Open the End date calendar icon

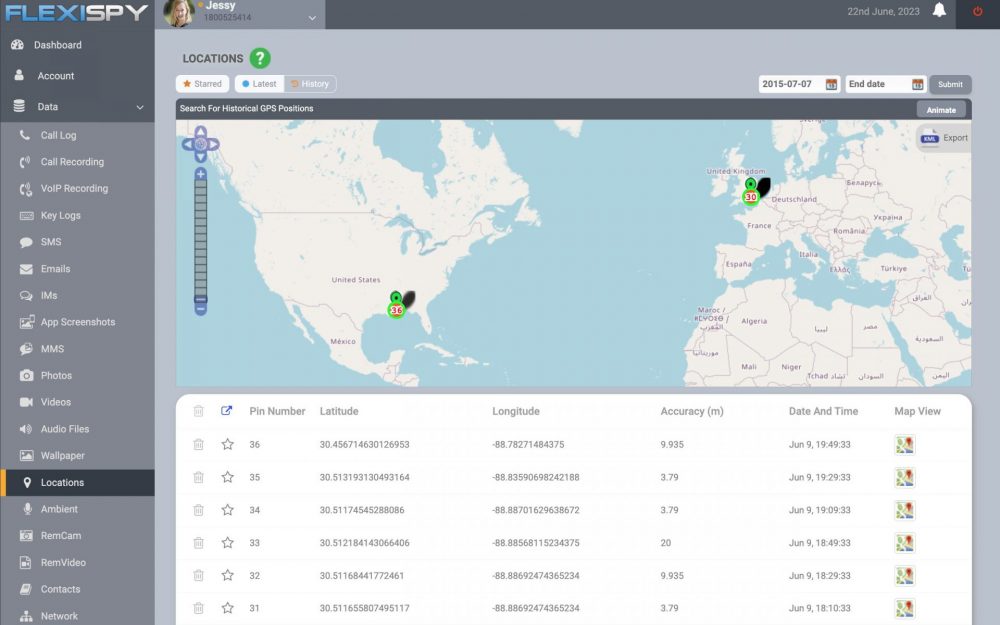coord(917,84)
